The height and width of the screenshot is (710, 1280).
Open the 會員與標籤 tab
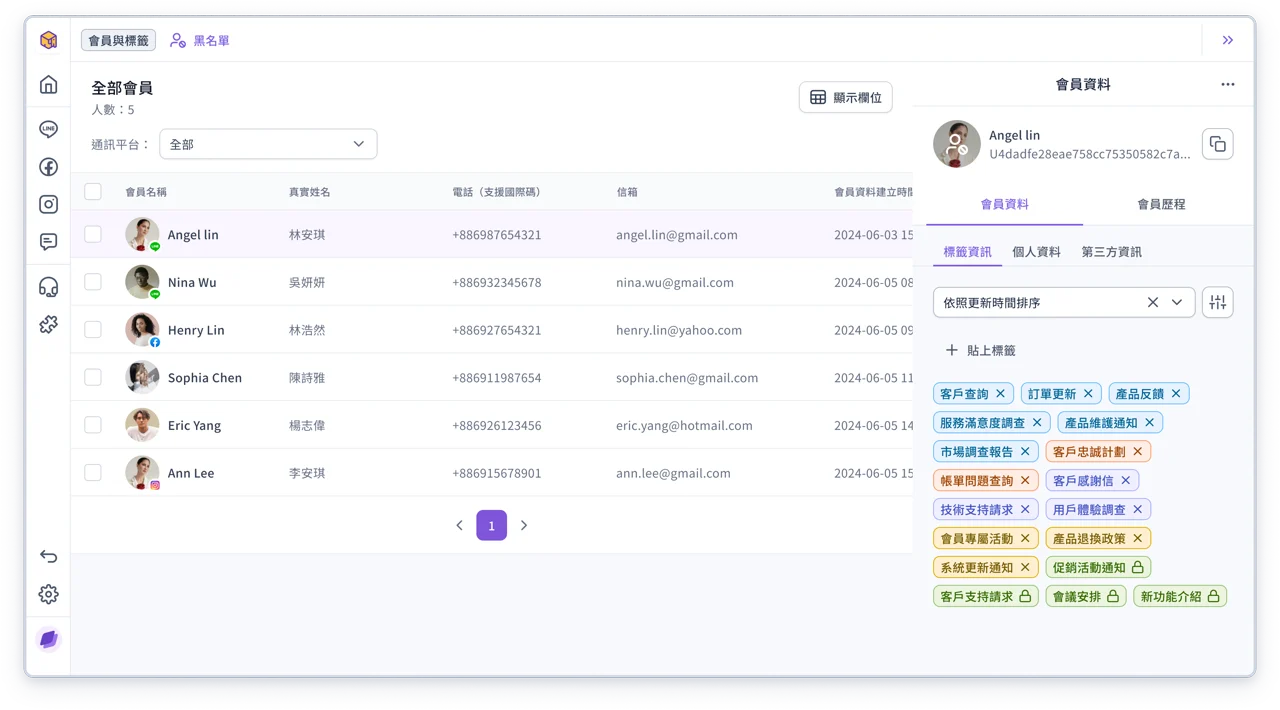118,40
